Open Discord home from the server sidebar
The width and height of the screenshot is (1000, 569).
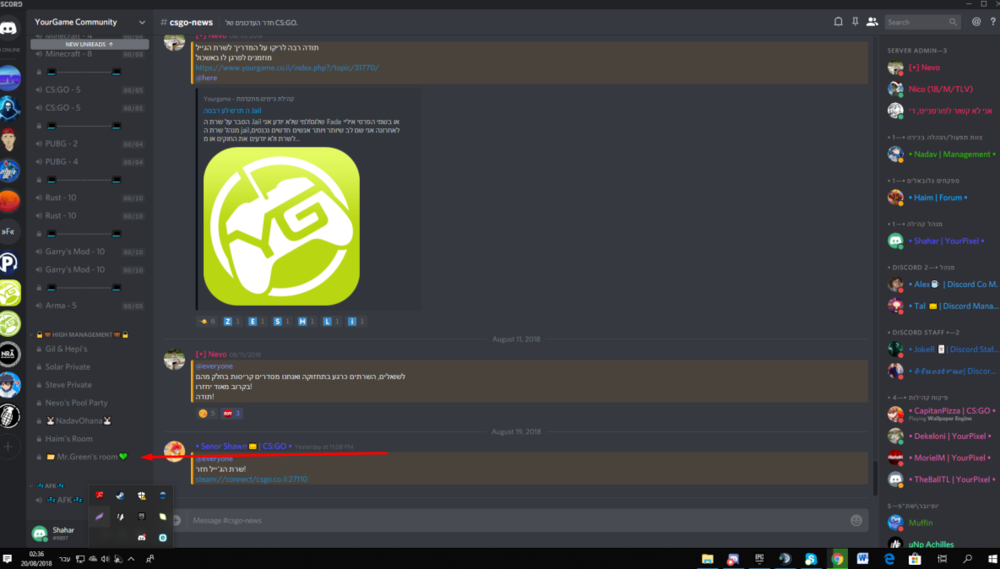(x=8, y=28)
